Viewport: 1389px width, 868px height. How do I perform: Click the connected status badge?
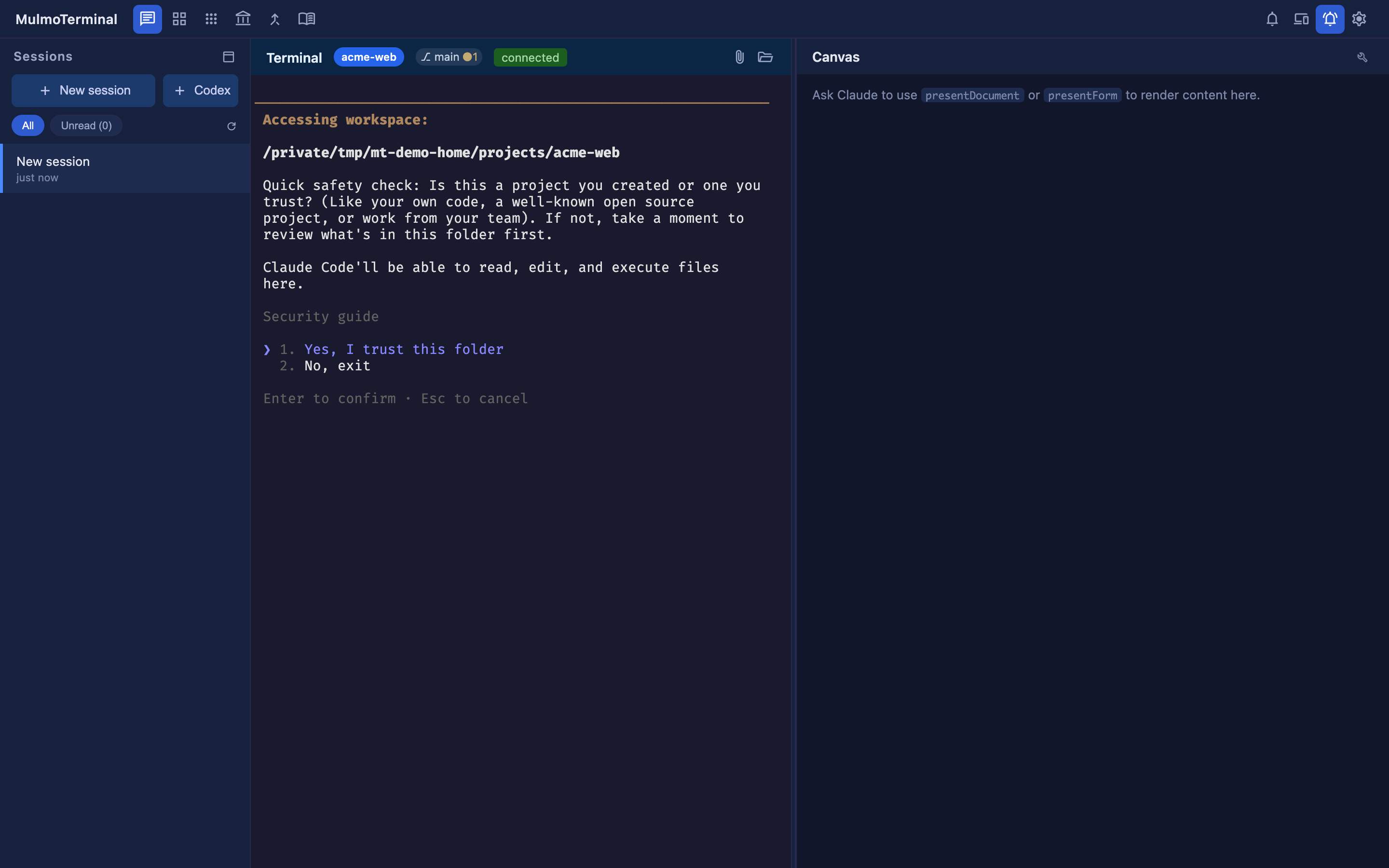(x=530, y=57)
